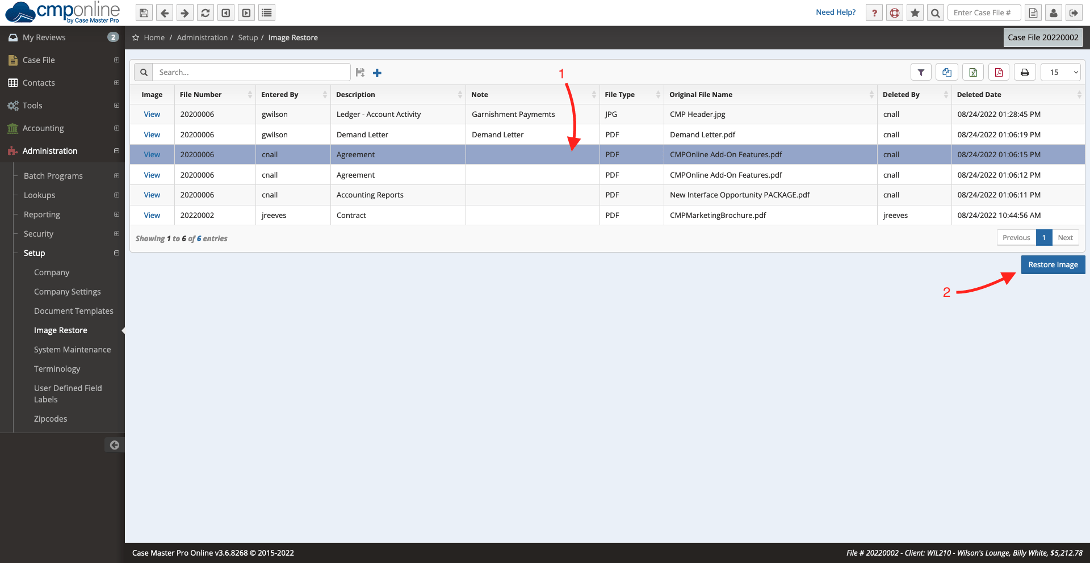Viewport: 1091px width, 564px height.
Task: Collapse the sidebar with the arrow button
Action: coord(114,445)
